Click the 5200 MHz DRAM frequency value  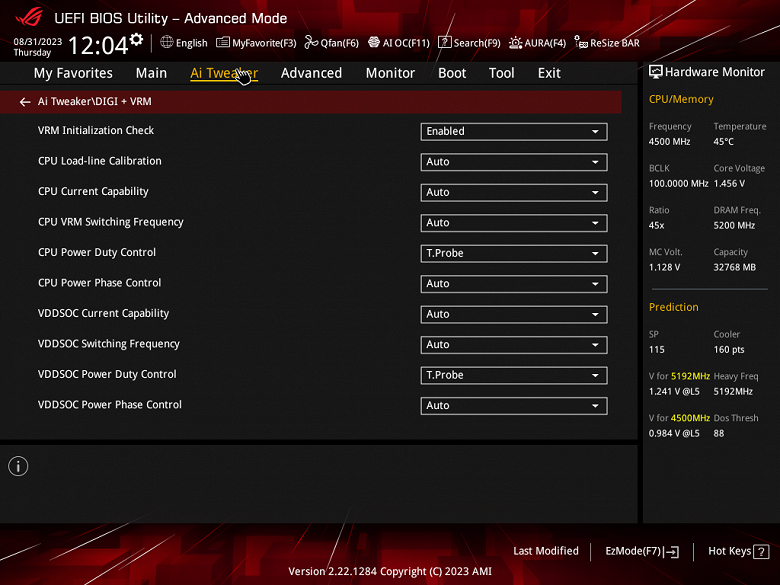click(x=734, y=225)
